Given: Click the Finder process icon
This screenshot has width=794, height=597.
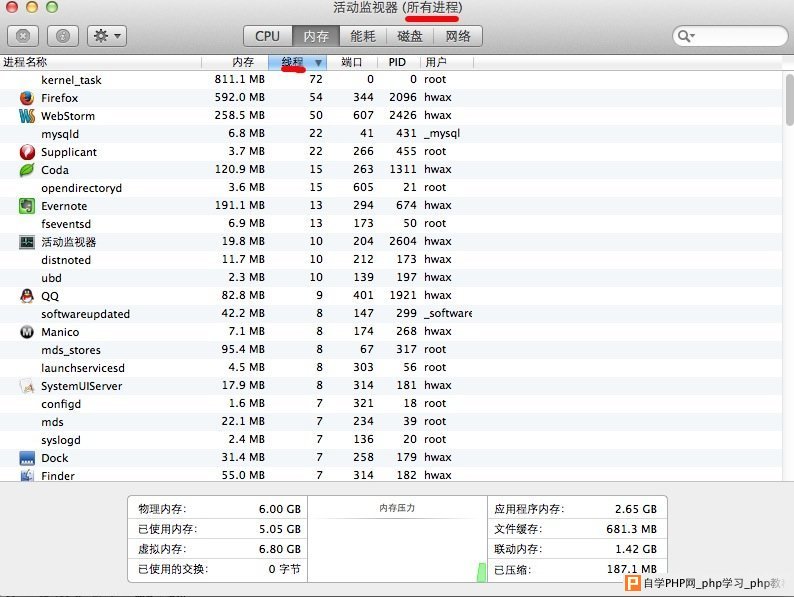Looking at the screenshot, I should tap(27, 475).
